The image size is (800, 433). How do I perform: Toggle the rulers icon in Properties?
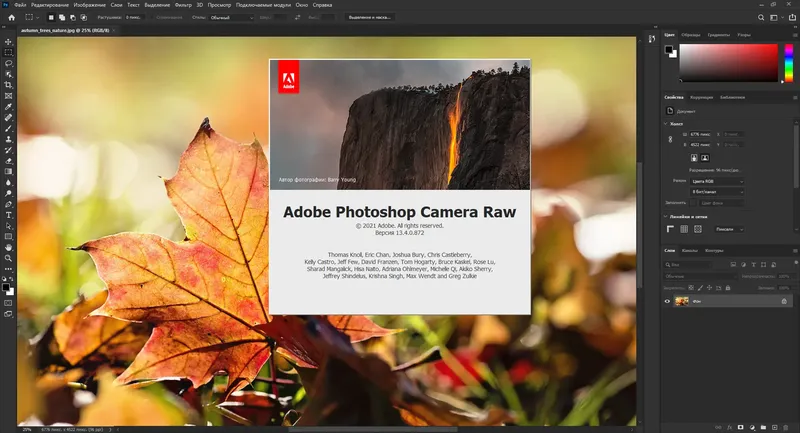[x=670, y=229]
